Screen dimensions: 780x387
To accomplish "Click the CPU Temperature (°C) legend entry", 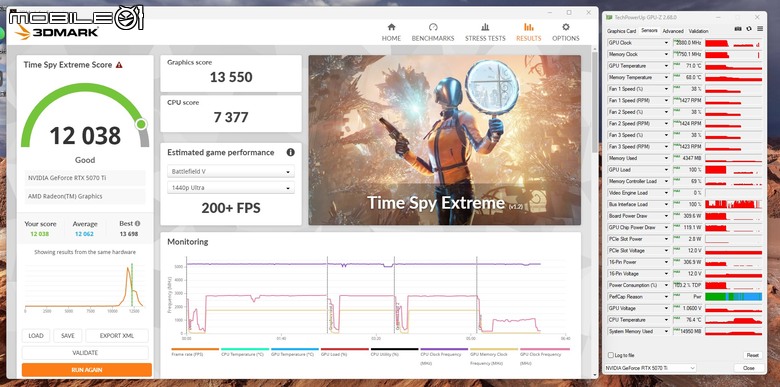I will point(242,355).
